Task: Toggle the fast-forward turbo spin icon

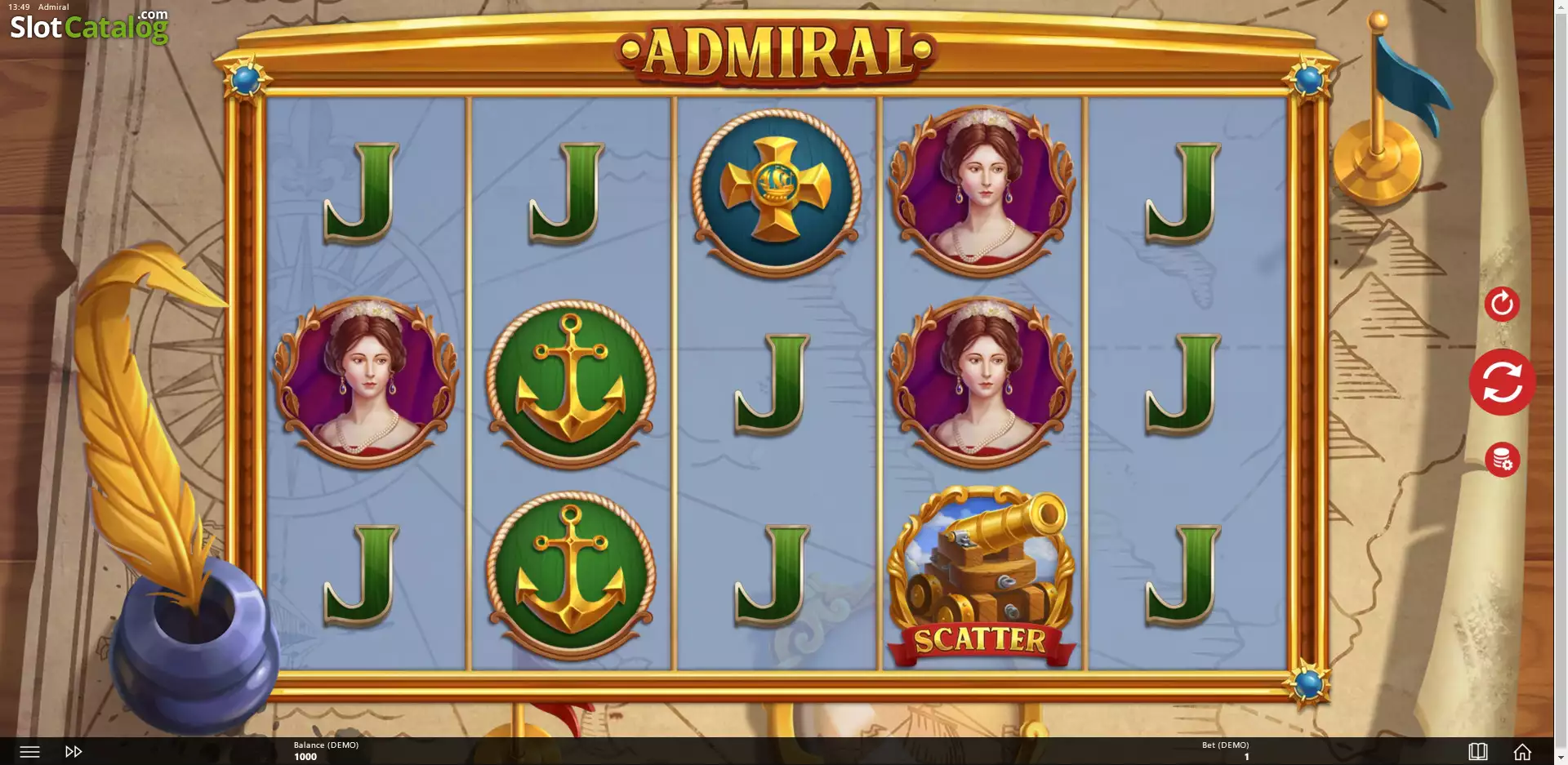Action: coord(73,751)
